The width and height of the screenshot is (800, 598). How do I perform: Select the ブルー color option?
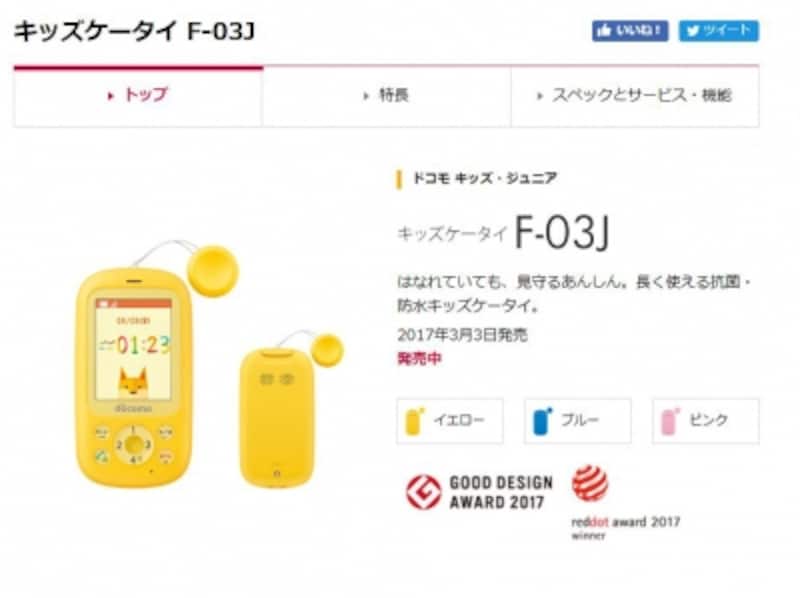click(x=578, y=421)
